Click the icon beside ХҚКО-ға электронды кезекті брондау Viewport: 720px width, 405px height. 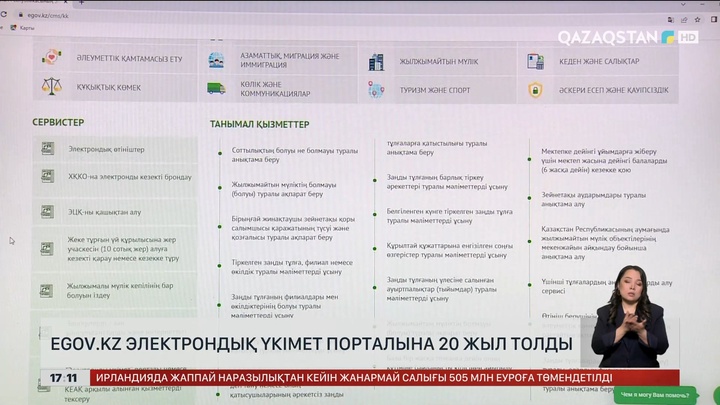point(47,176)
